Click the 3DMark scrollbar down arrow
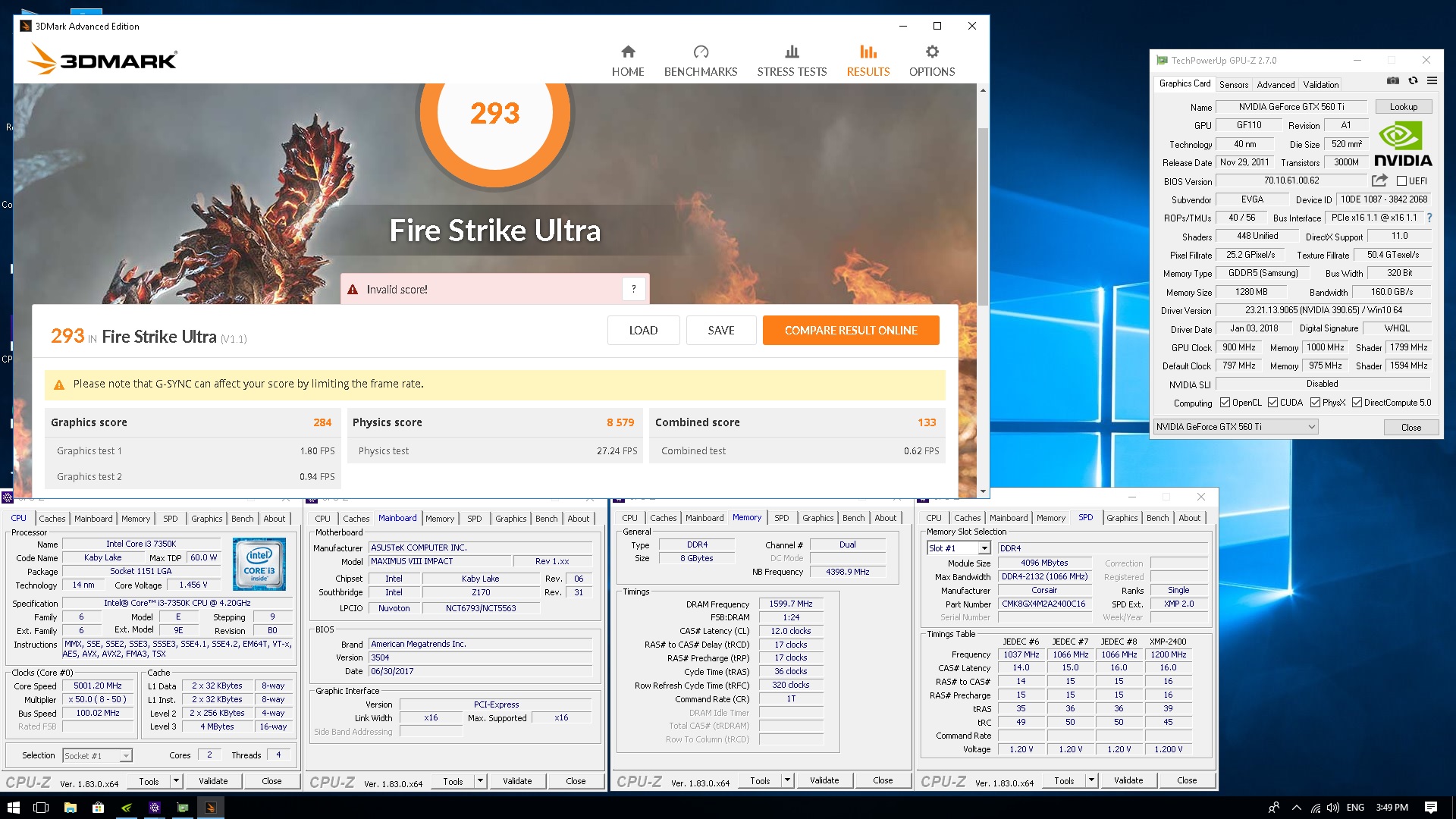The width and height of the screenshot is (1456, 819). point(983,491)
